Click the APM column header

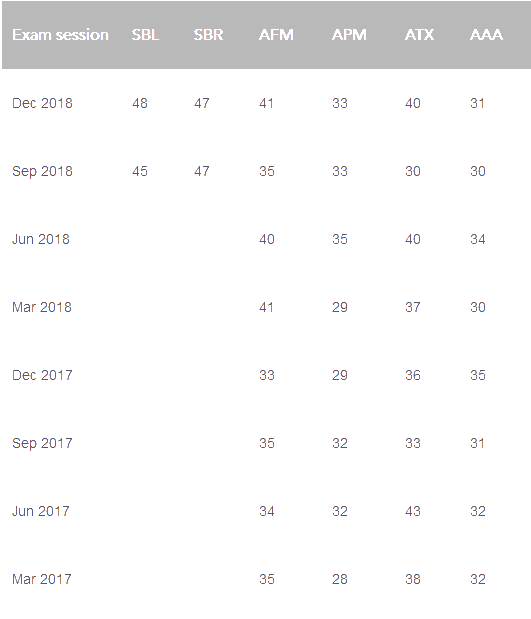349,35
